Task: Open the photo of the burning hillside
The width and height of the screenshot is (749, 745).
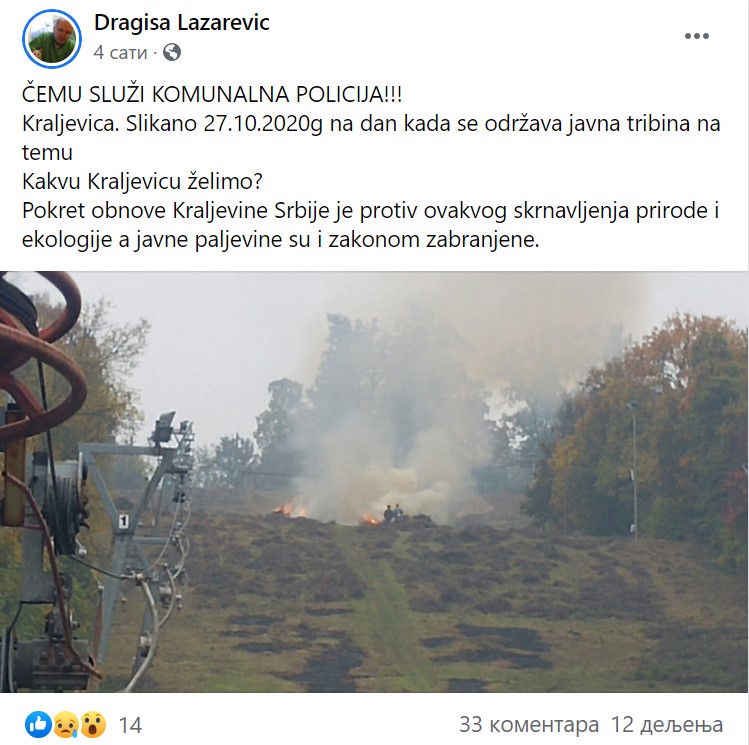Action: (374, 482)
